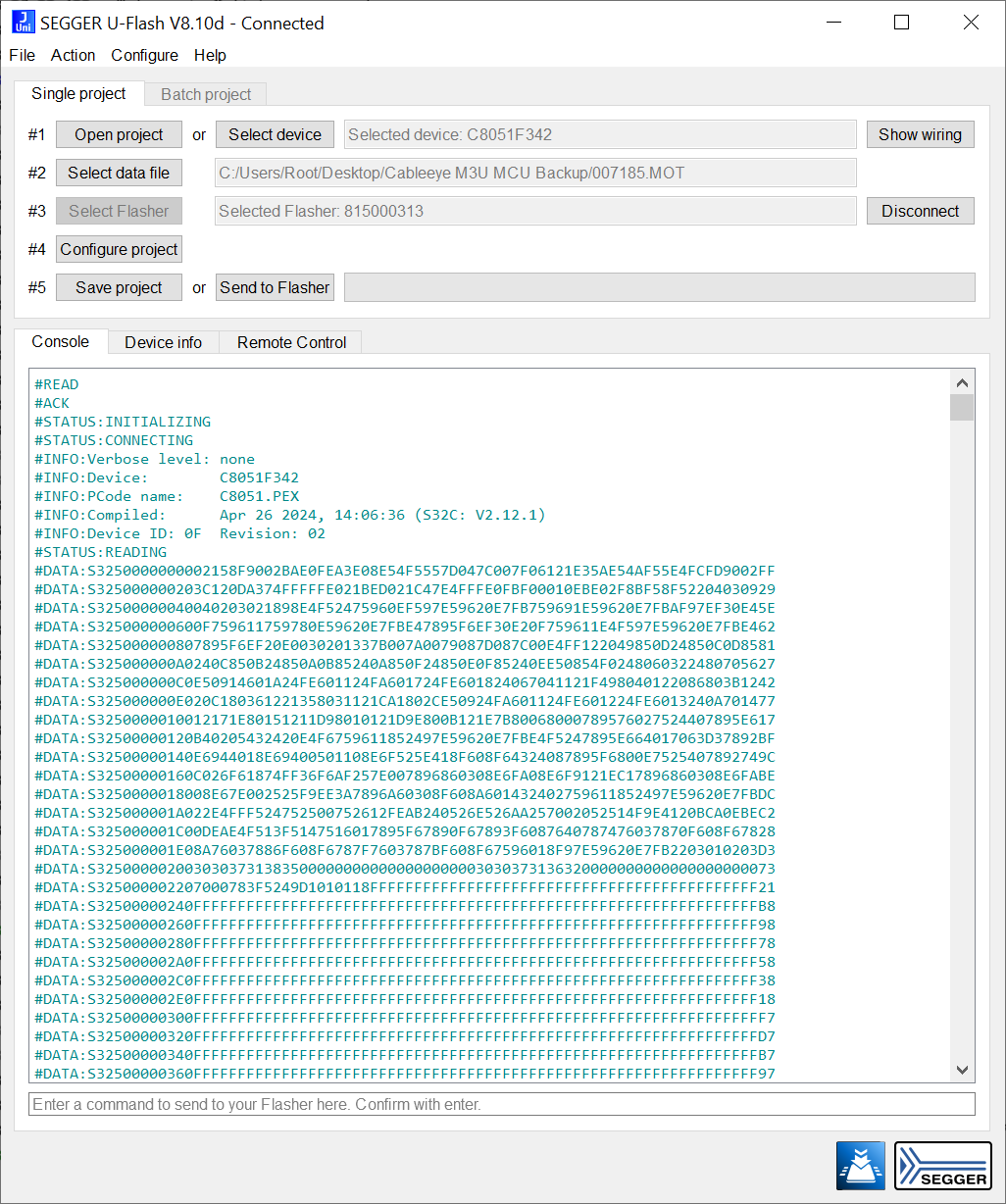Minimize the U-Flash window
This screenshot has height=1204, width=1006.
833,23
